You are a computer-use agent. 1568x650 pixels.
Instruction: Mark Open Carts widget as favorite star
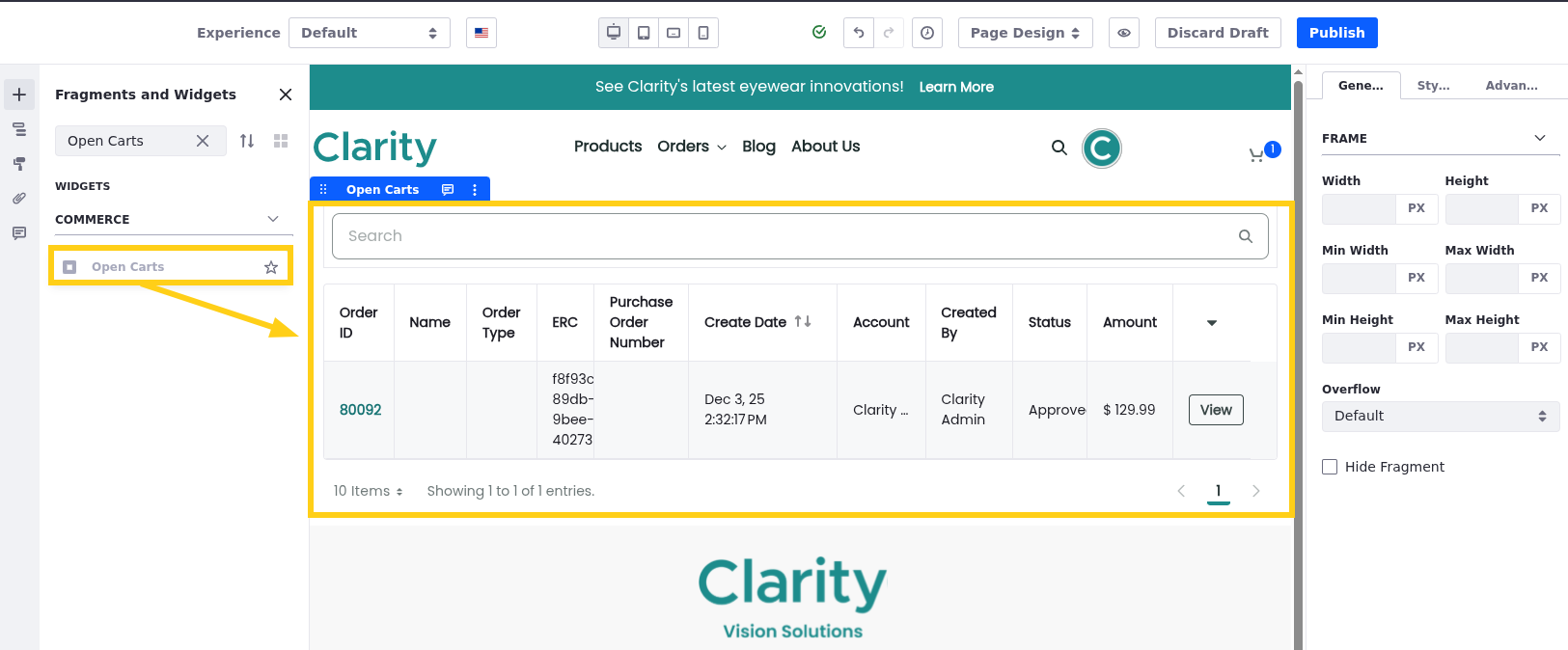[271, 267]
